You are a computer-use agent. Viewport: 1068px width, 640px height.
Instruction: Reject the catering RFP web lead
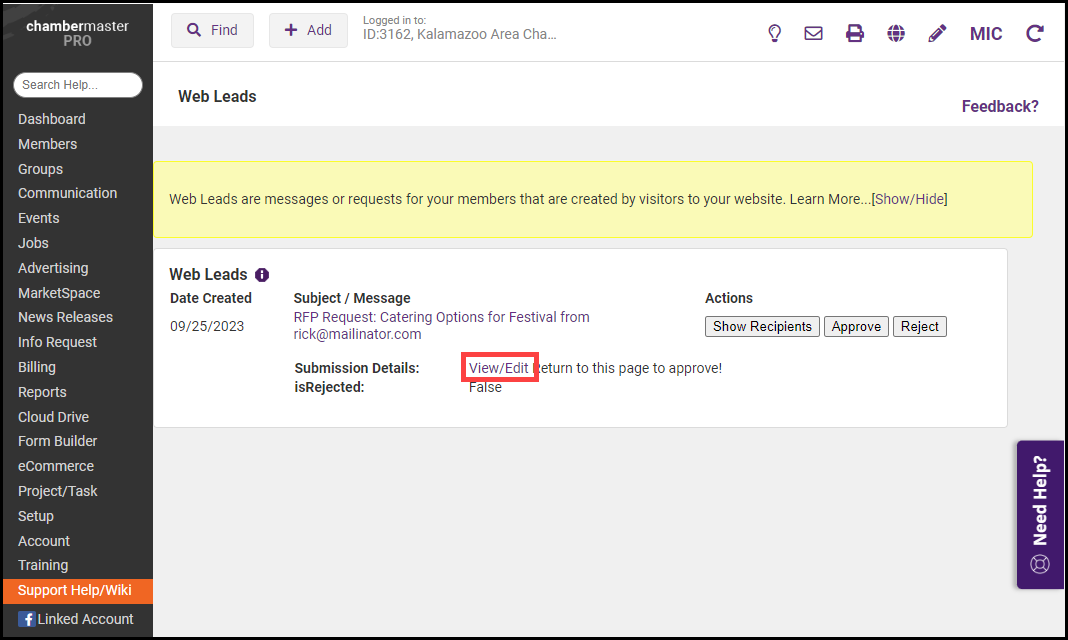click(919, 327)
